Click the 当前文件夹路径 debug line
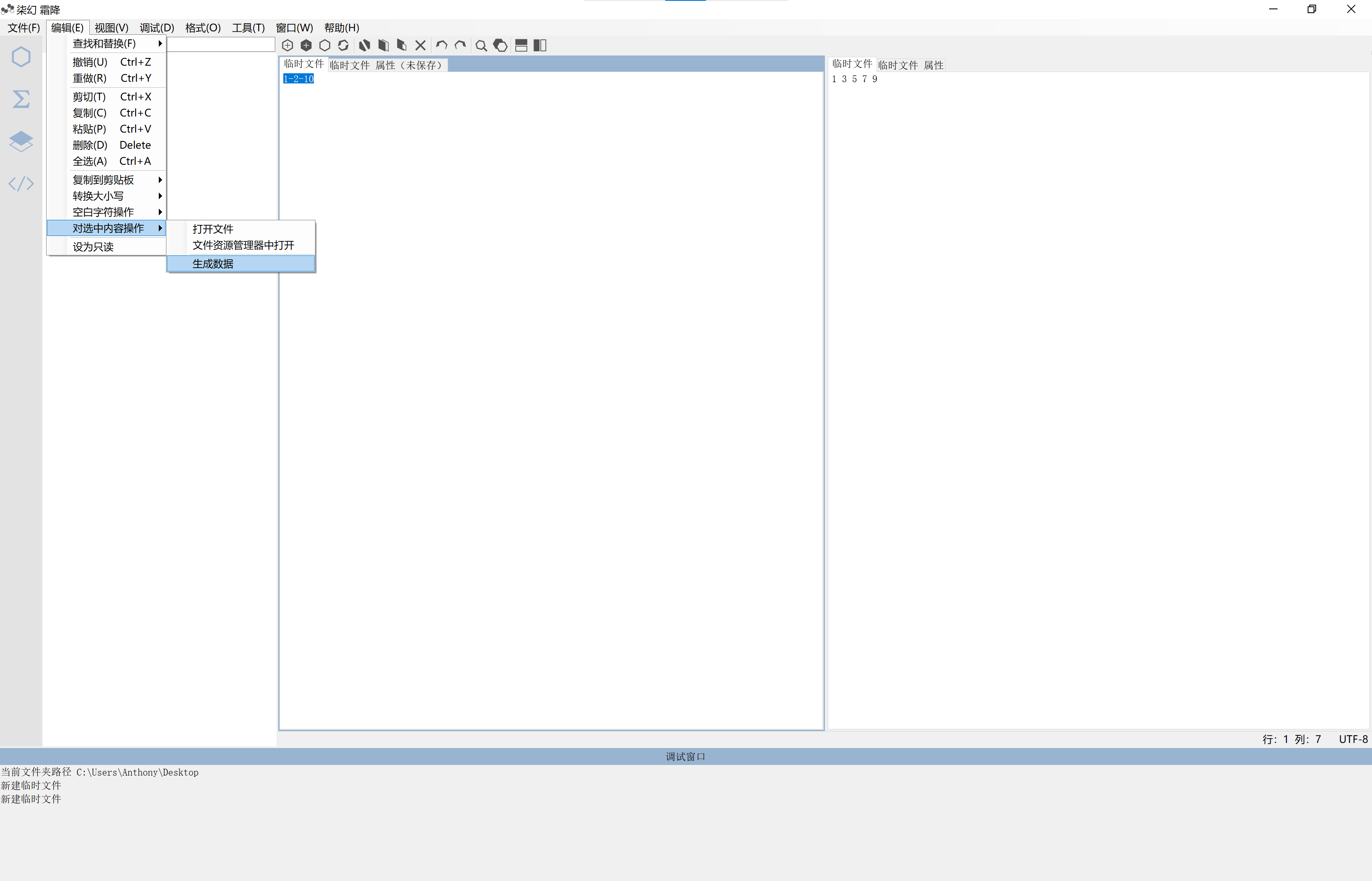This screenshot has height=881, width=1372. pos(100,772)
